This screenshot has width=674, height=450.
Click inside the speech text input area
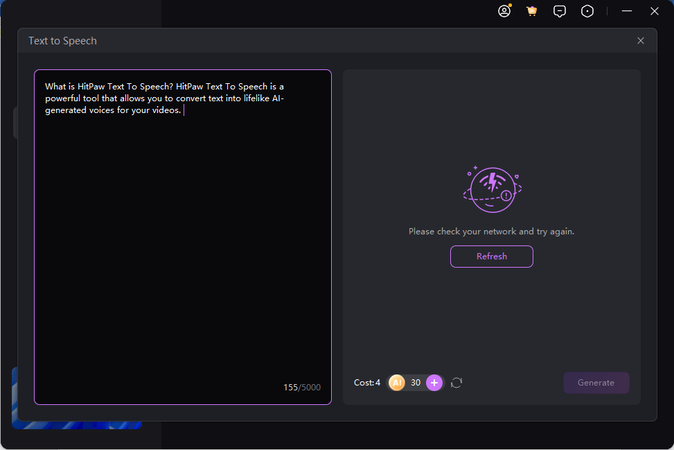pyautogui.click(x=183, y=237)
